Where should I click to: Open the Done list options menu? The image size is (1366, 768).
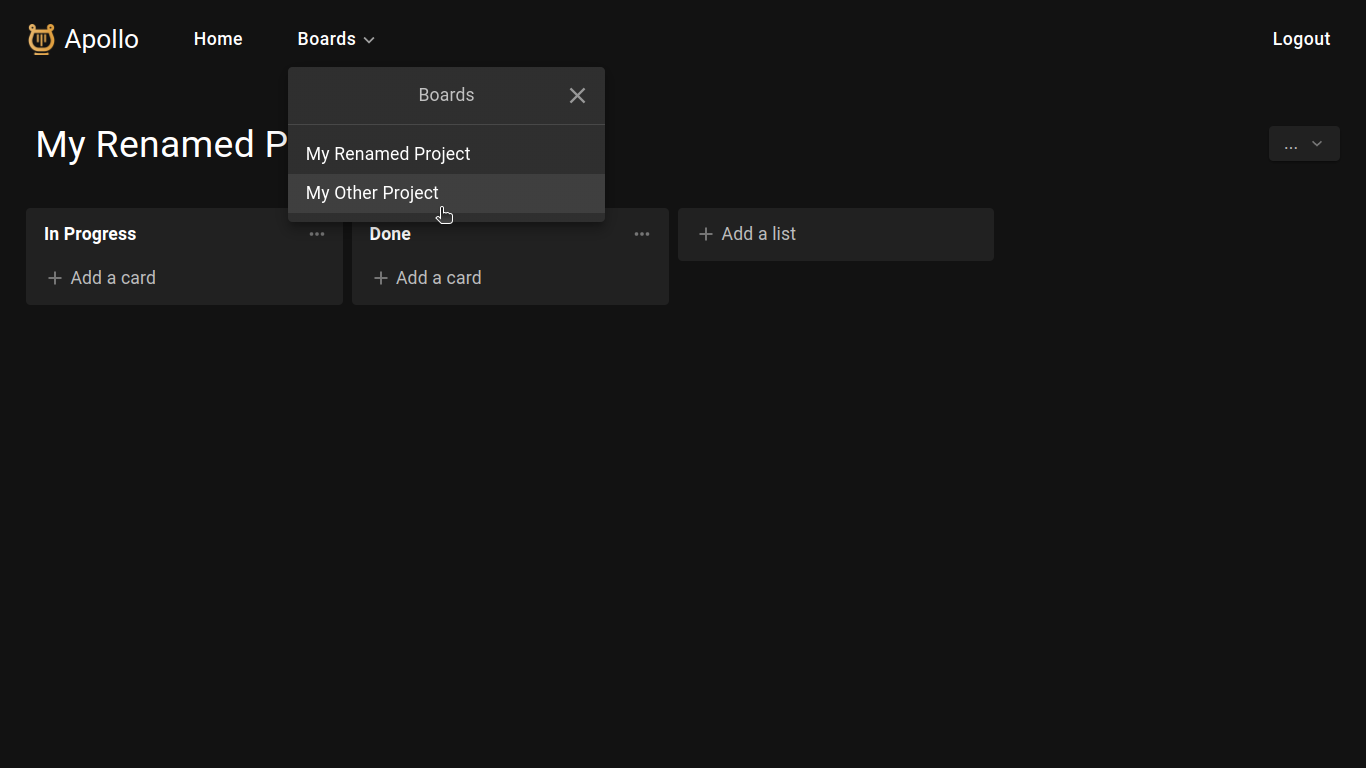[x=642, y=234]
